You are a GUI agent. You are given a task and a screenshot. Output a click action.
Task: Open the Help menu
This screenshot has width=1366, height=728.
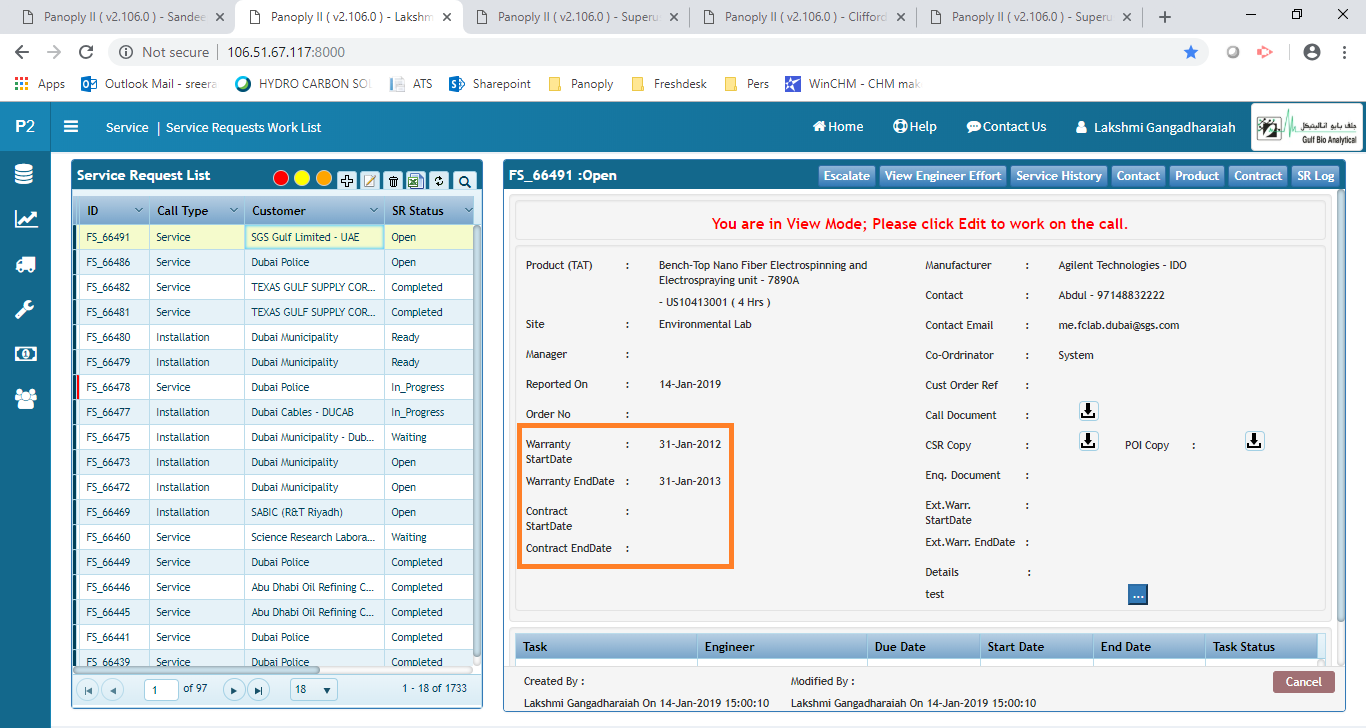click(915, 127)
